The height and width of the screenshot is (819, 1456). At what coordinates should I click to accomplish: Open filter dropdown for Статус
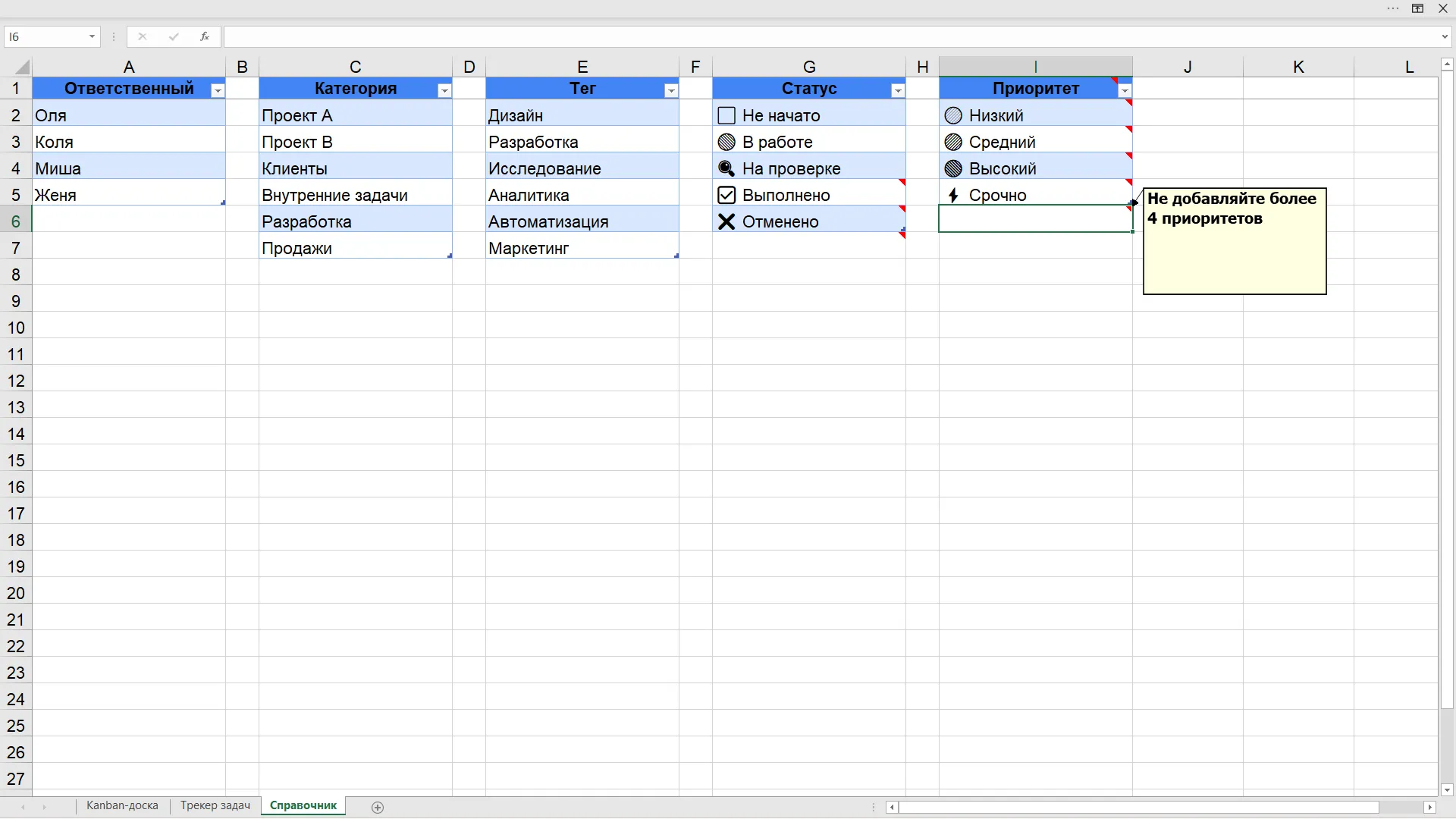898,90
